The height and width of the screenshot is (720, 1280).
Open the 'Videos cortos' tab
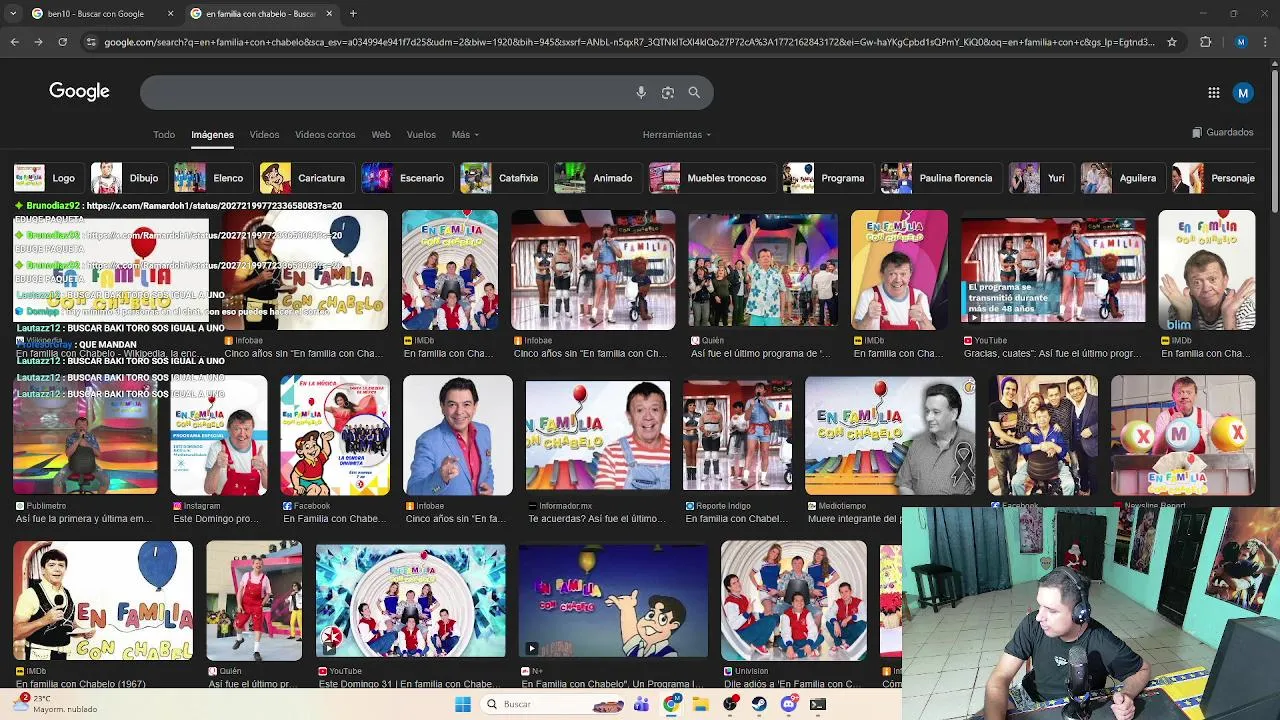click(x=325, y=134)
